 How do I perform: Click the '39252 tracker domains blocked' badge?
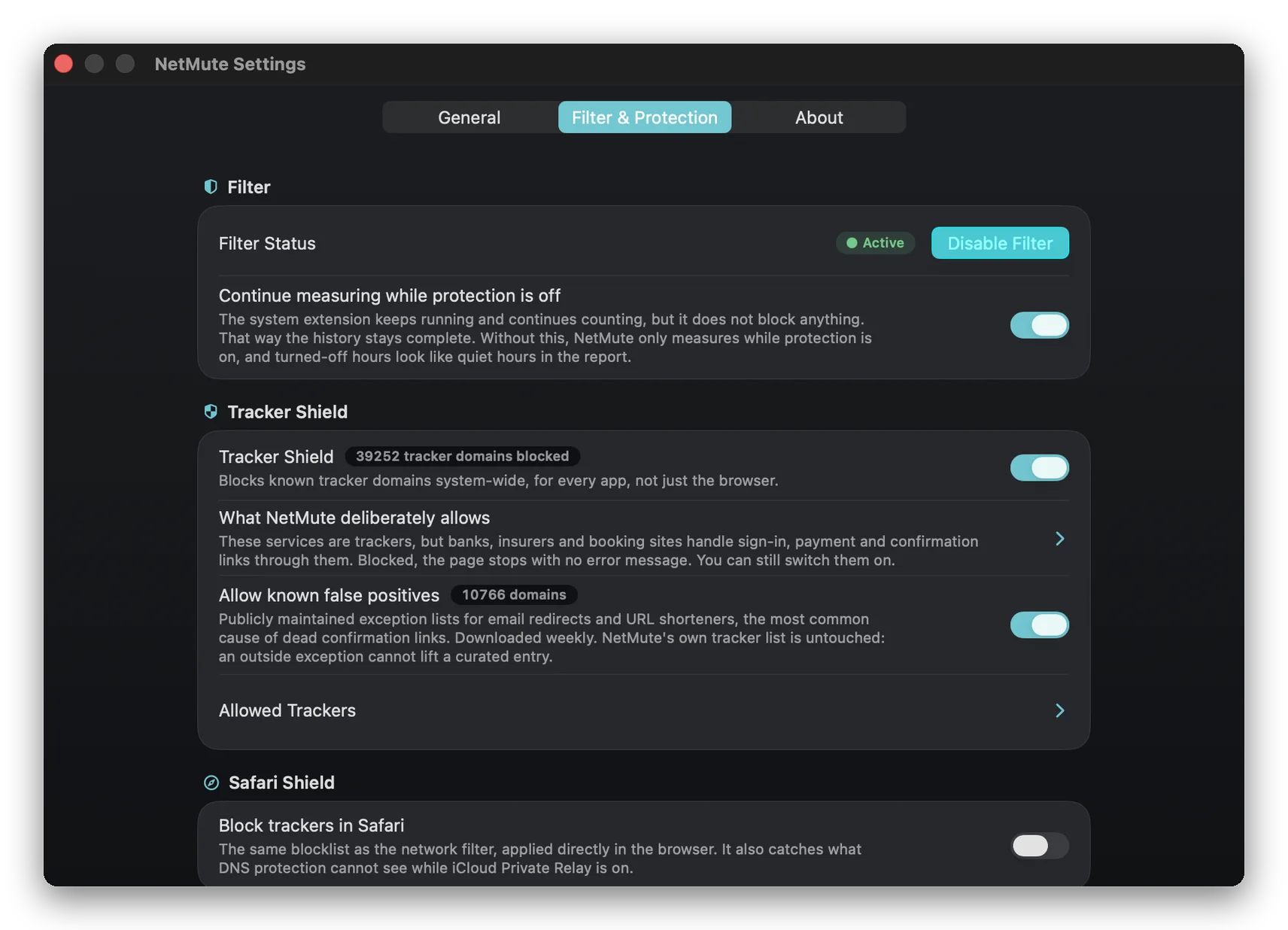pos(462,456)
